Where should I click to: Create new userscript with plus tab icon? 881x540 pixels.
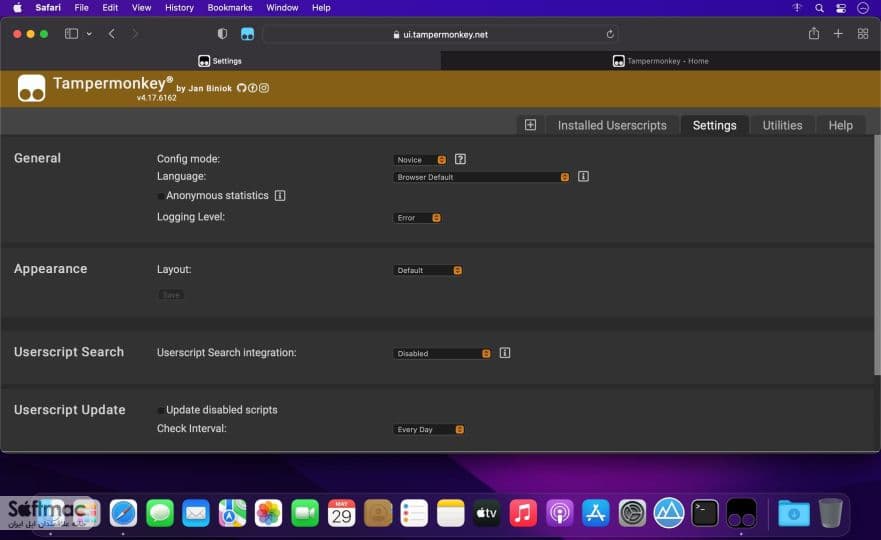(x=530, y=125)
